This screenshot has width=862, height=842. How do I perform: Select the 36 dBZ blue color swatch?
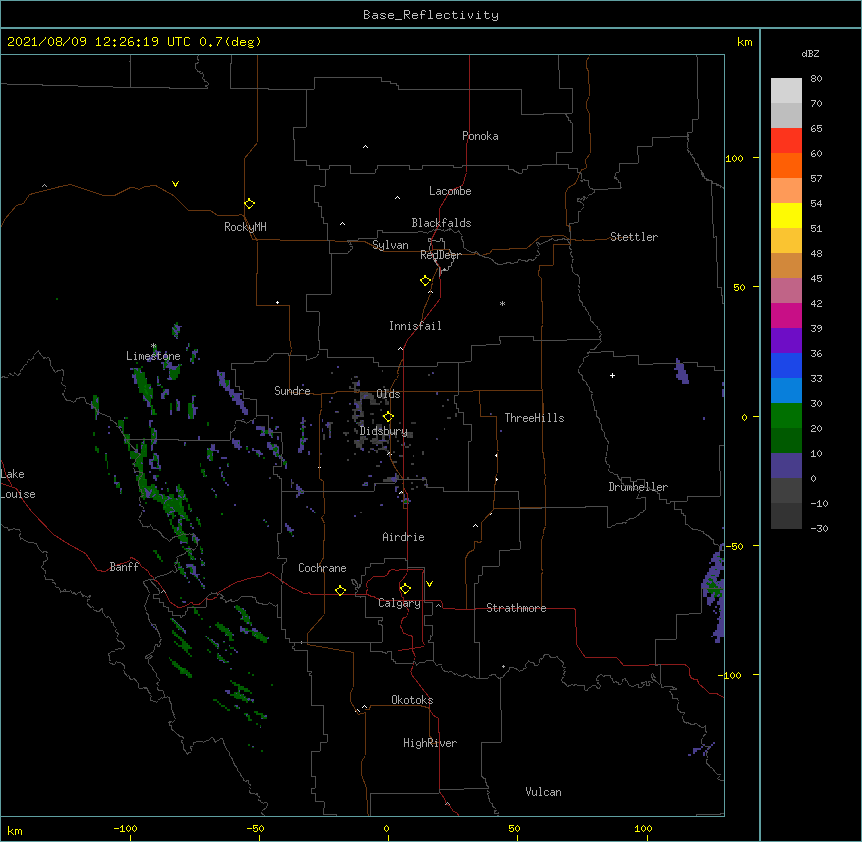(x=786, y=365)
